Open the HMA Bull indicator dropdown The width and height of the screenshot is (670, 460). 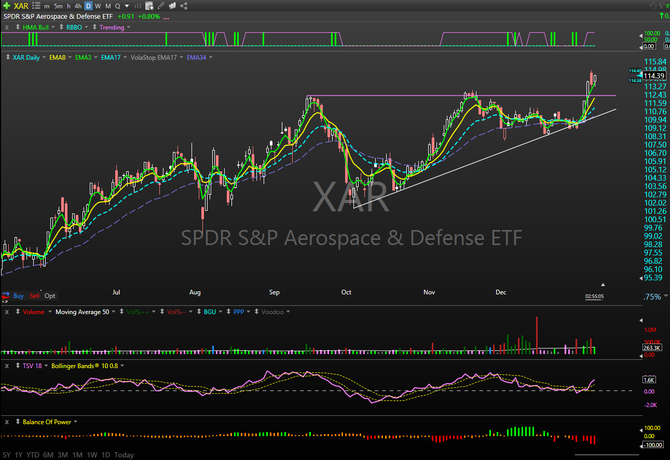53,27
